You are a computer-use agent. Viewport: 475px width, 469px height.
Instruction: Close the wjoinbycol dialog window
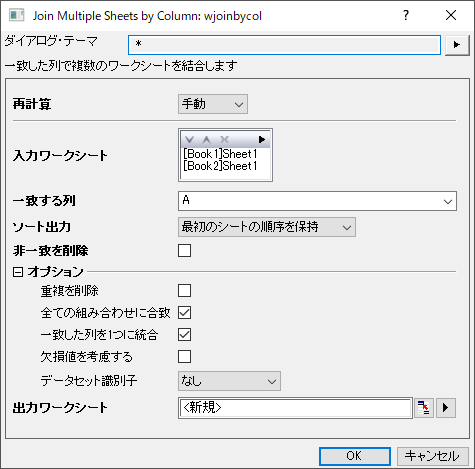point(451,15)
